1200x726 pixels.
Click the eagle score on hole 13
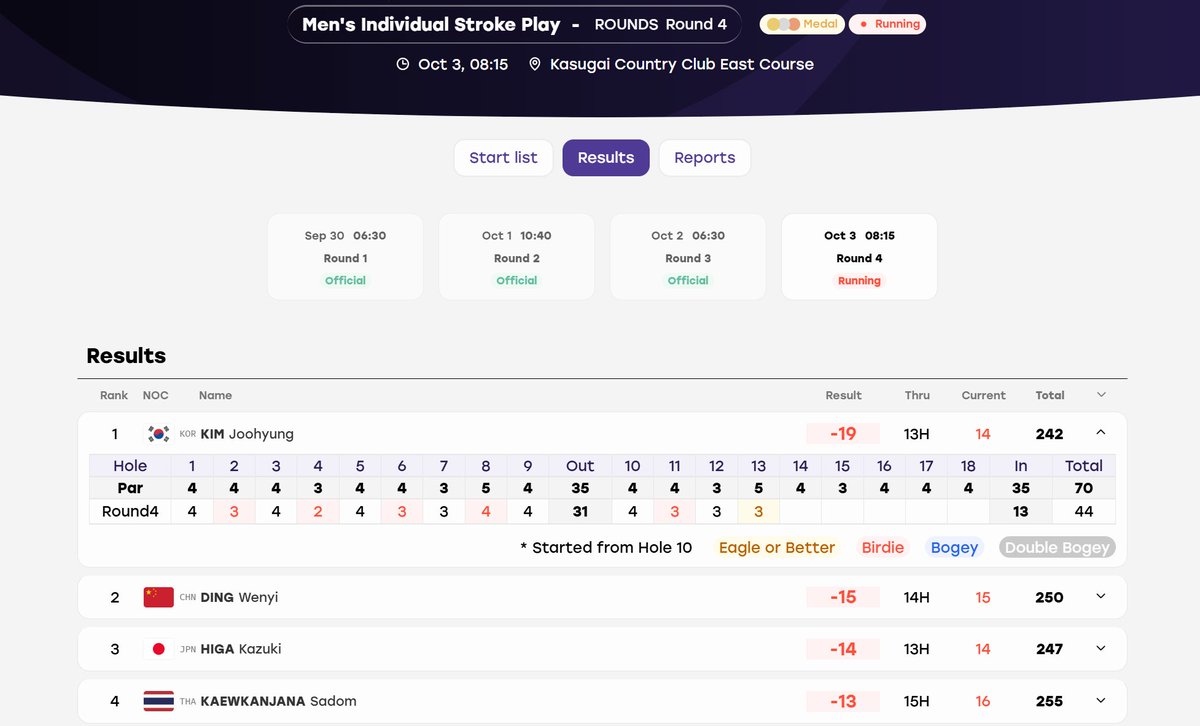tap(759, 511)
